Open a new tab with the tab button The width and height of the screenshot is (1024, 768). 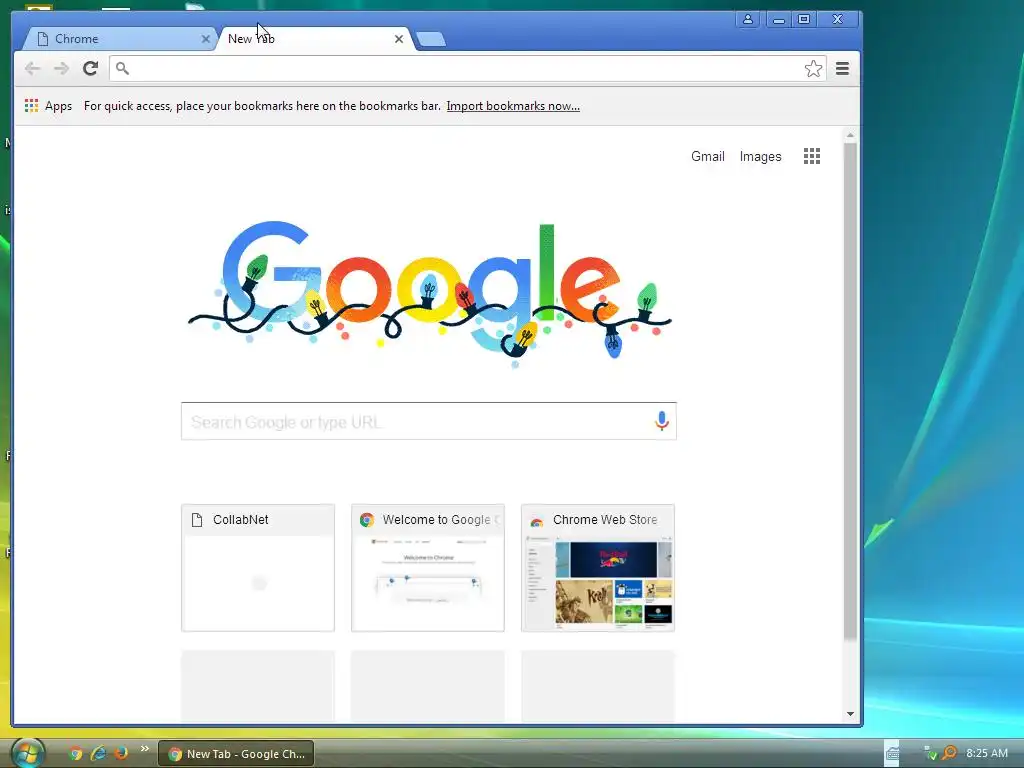point(430,39)
